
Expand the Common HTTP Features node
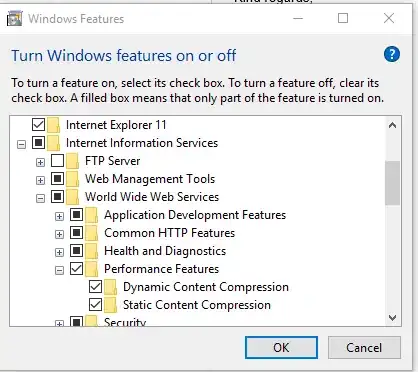pos(59,234)
